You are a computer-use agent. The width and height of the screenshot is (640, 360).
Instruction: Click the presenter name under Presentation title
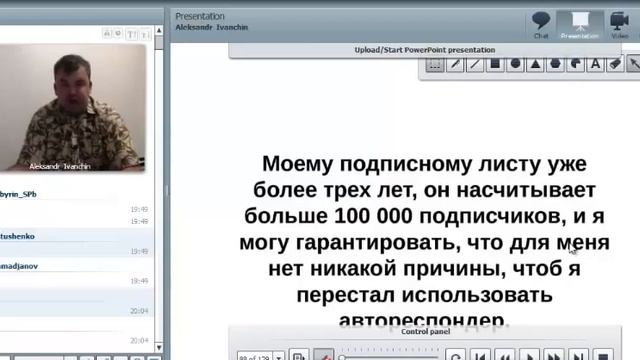211,27
